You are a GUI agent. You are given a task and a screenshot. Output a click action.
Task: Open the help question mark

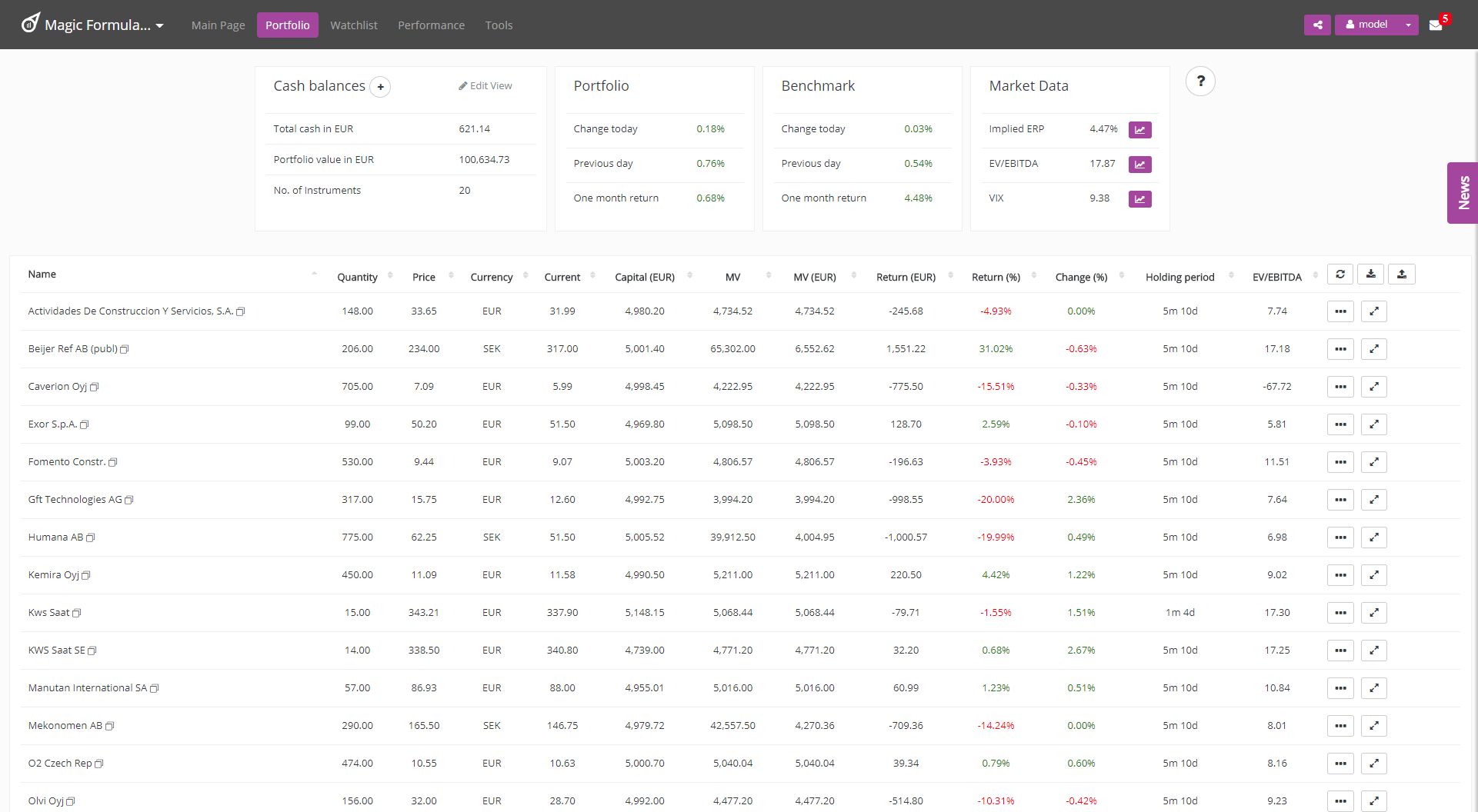pos(1201,81)
